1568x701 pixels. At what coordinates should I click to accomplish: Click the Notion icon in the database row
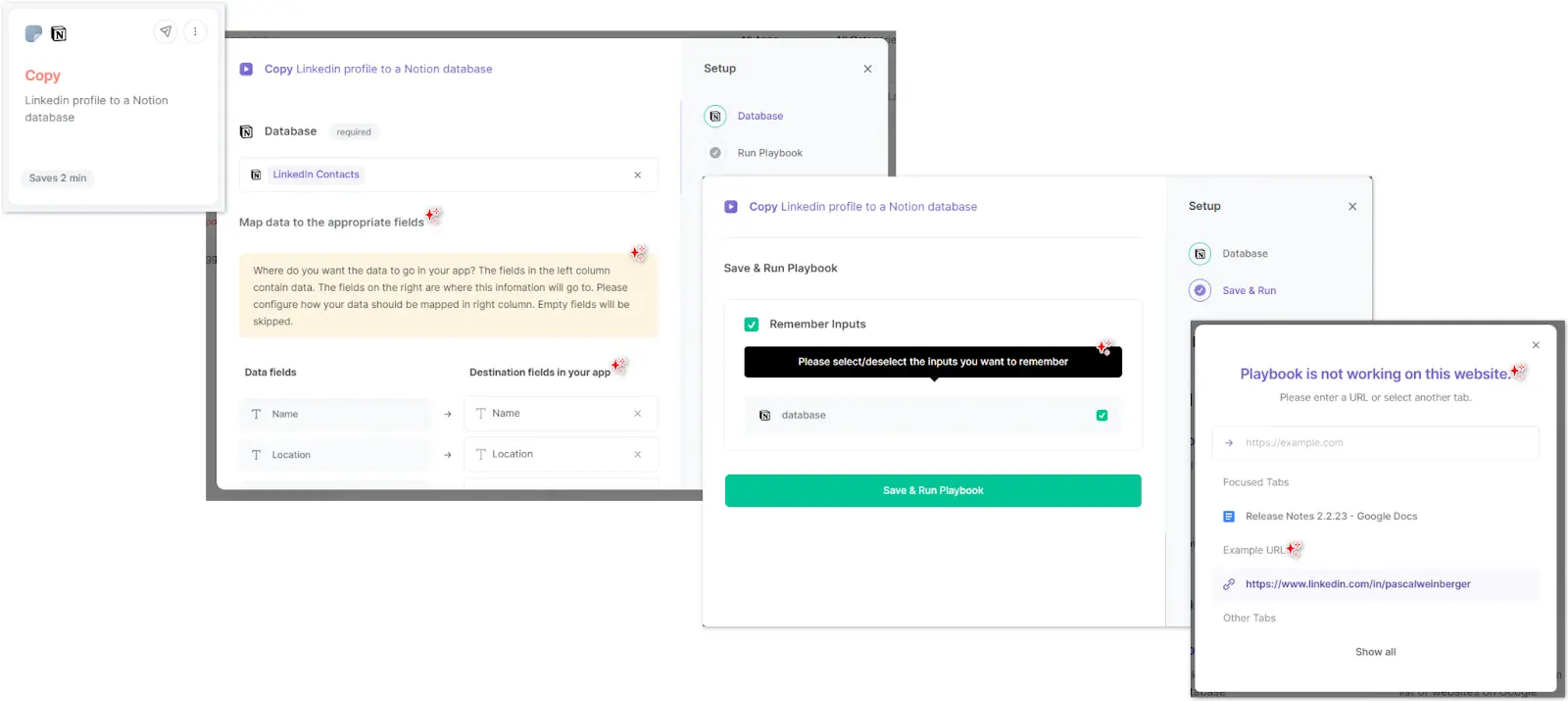coord(764,416)
